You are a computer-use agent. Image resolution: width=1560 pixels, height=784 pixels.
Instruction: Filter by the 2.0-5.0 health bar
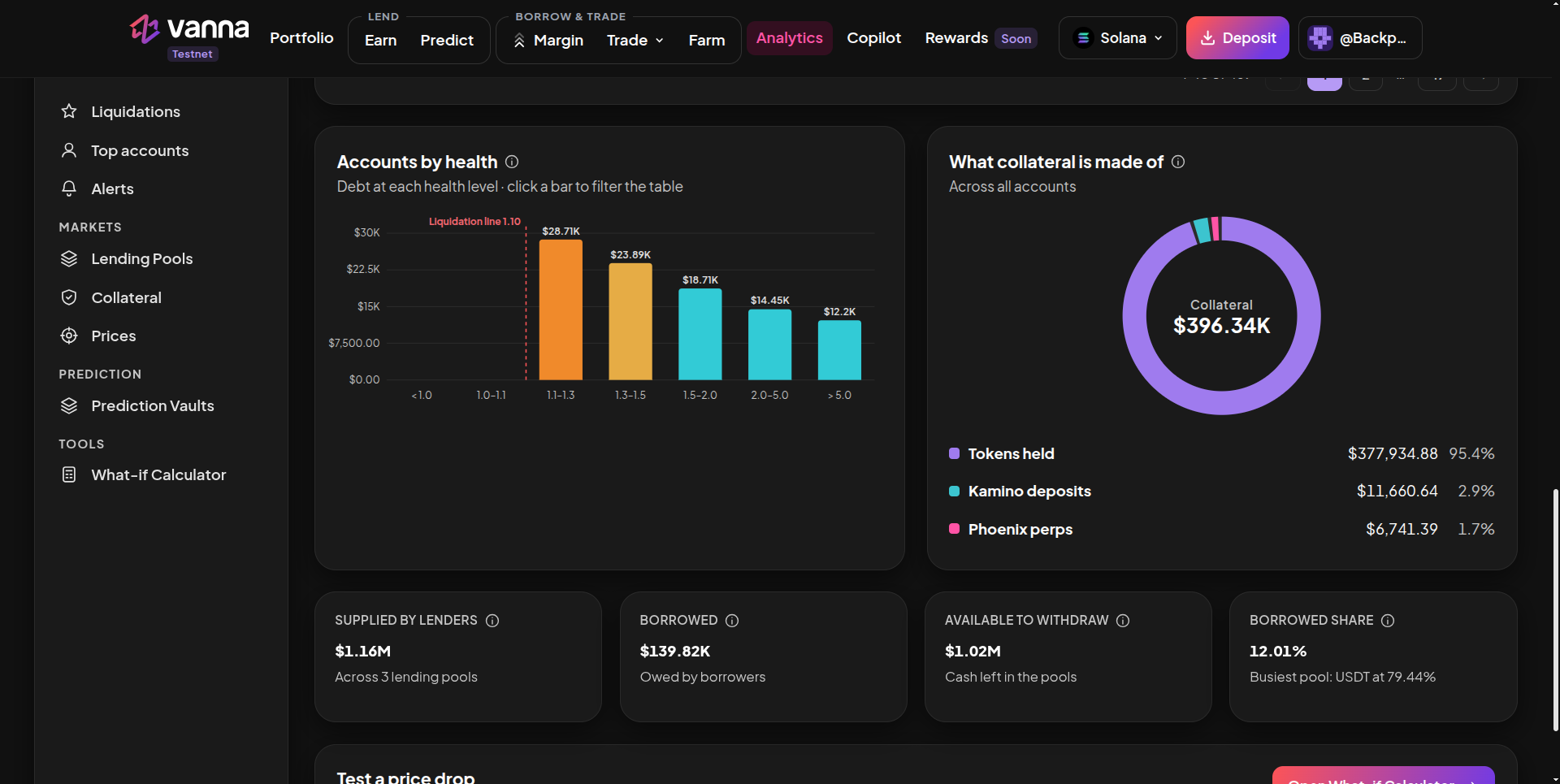click(x=769, y=344)
